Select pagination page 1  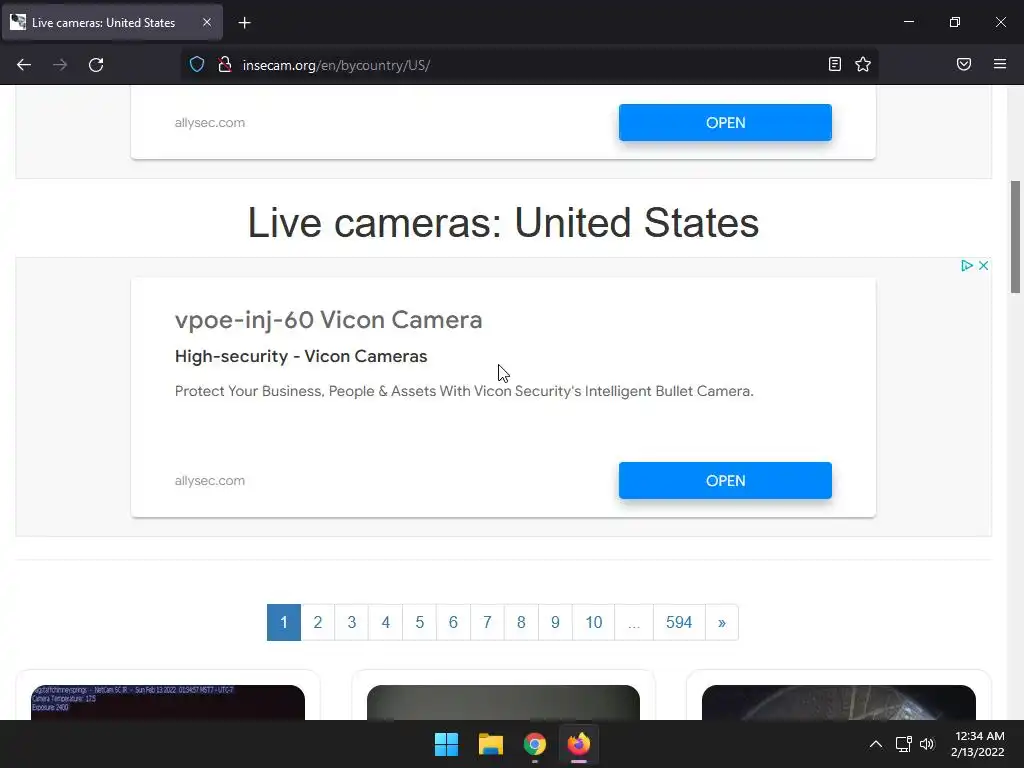pyautogui.click(x=283, y=622)
